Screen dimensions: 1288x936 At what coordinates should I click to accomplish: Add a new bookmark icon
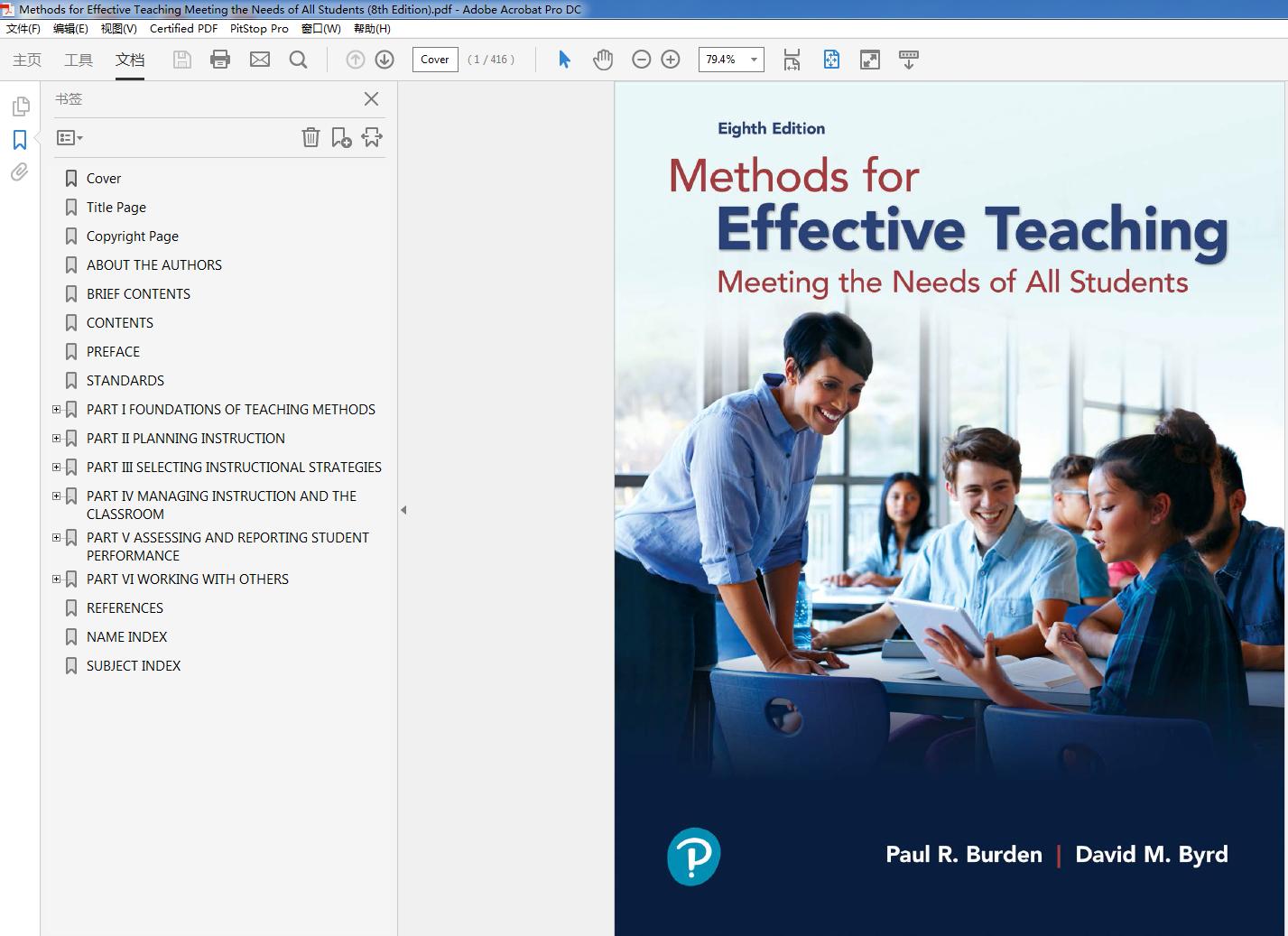(341, 137)
